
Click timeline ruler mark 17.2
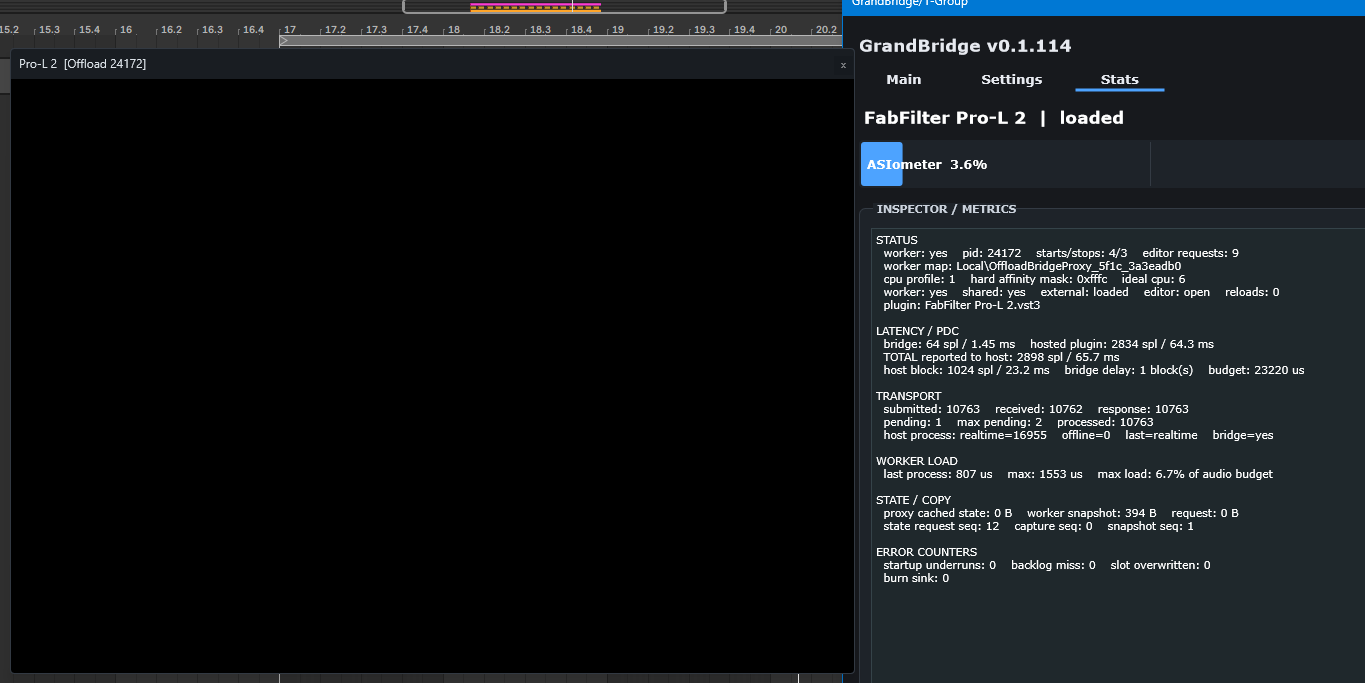[335, 30]
